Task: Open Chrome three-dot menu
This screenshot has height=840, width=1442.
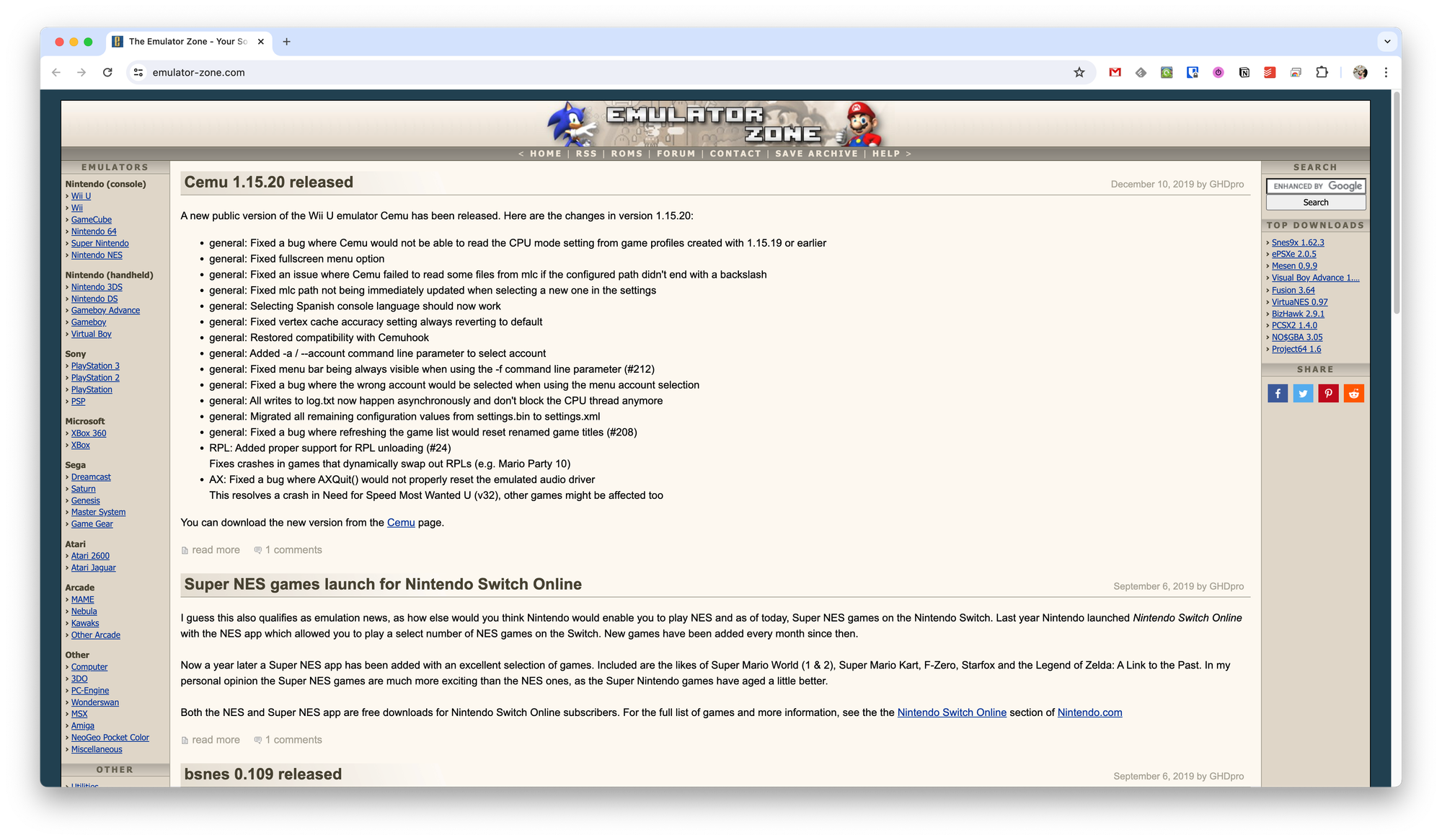Action: (1386, 72)
